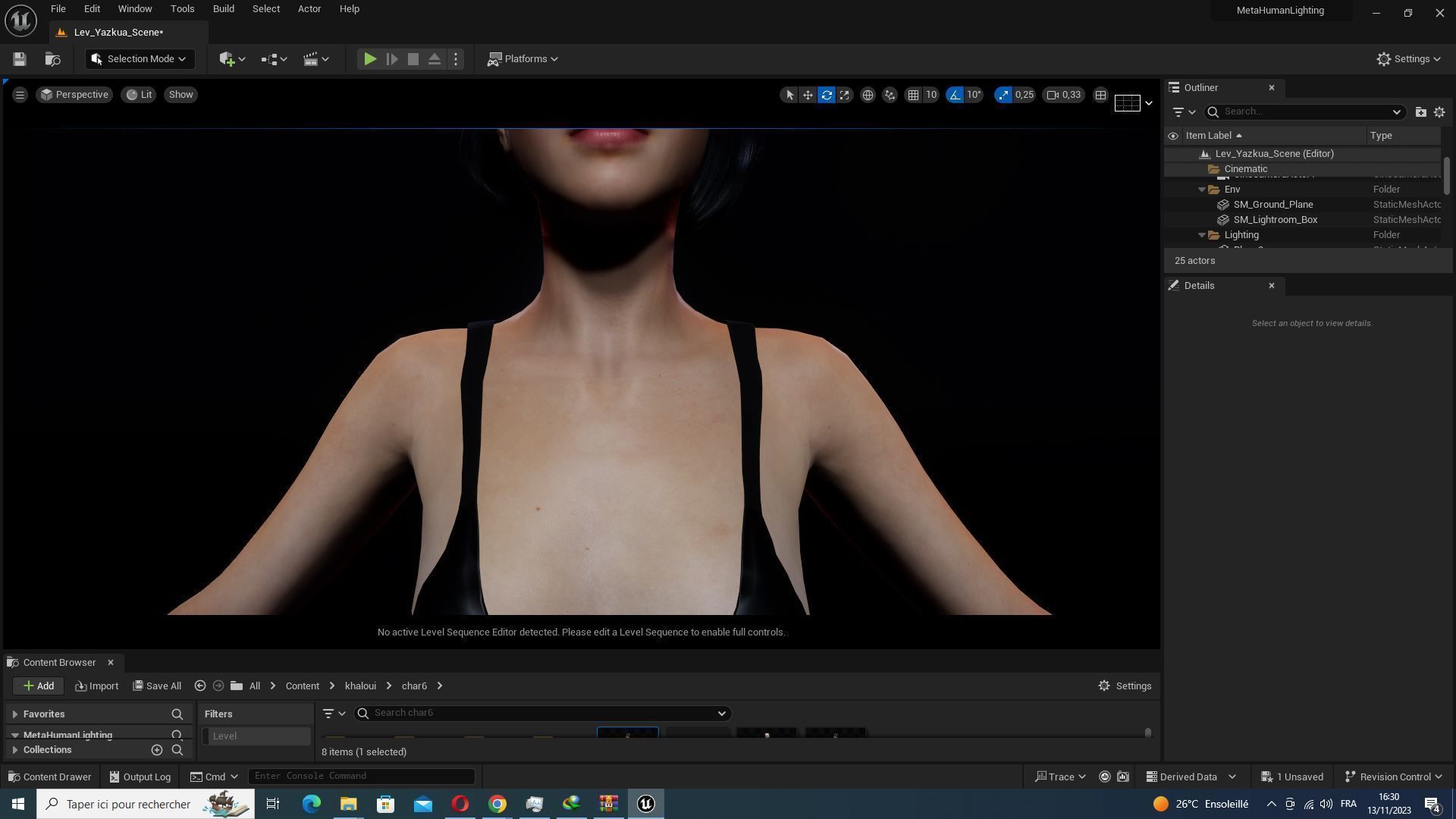Open the File menu
The image size is (1456, 819).
(x=58, y=9)
